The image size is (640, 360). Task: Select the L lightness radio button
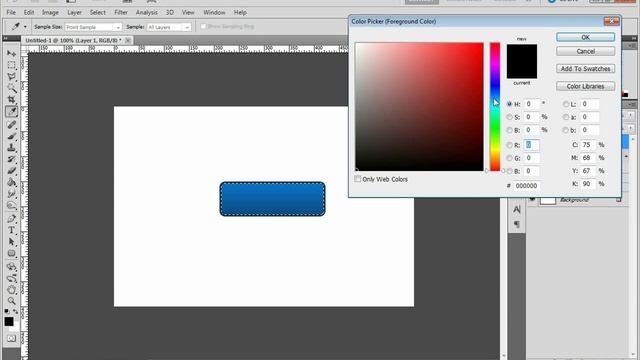point(566,104)
